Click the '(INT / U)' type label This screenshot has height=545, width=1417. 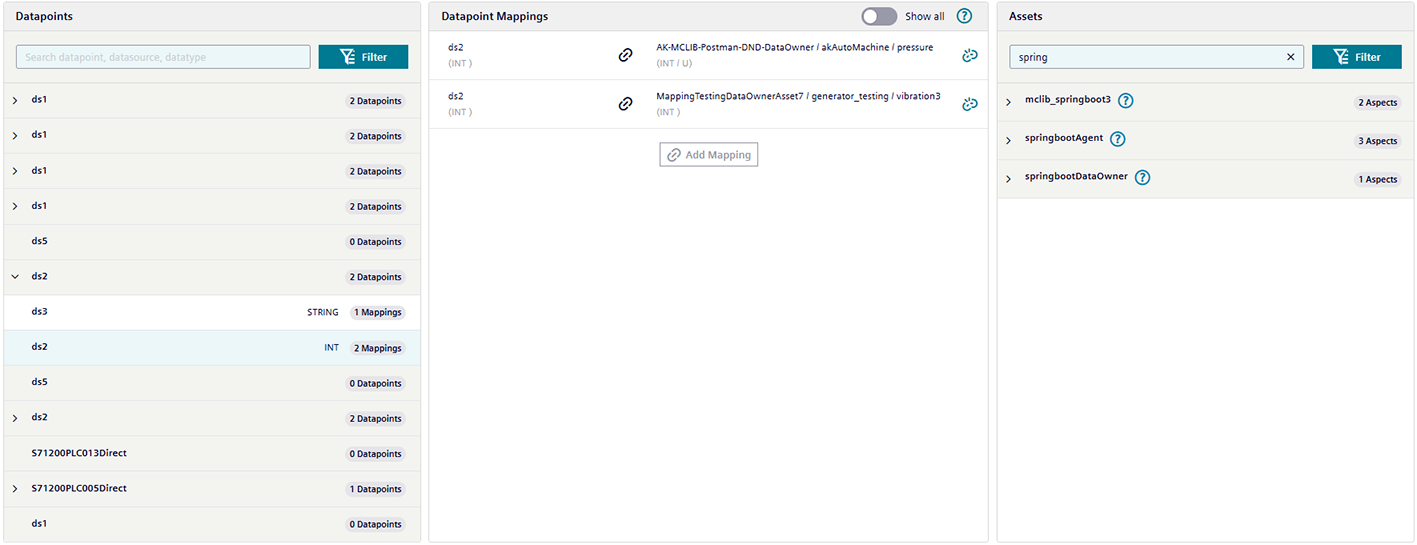pyautogui.click(x=674, y=64)
